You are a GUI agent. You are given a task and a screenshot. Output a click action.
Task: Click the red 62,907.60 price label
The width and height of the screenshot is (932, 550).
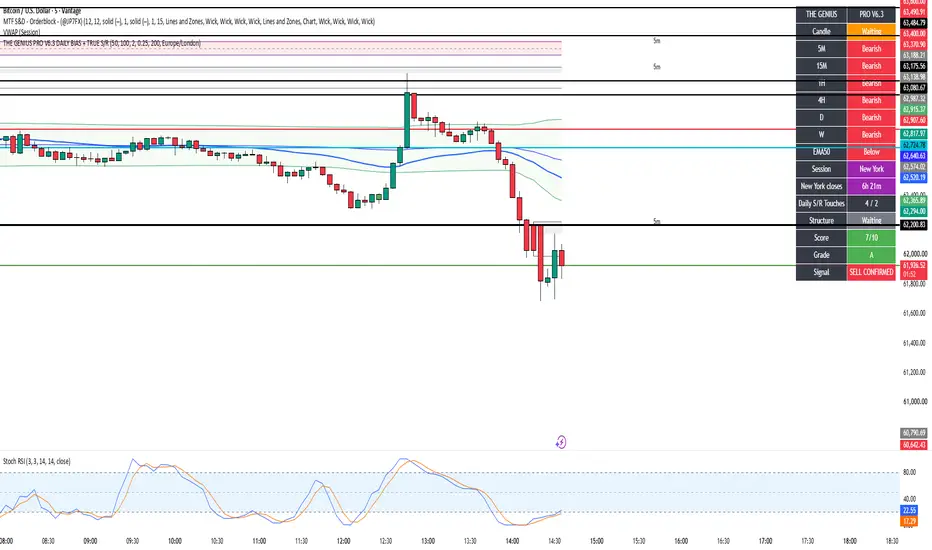tap(914, 120)
